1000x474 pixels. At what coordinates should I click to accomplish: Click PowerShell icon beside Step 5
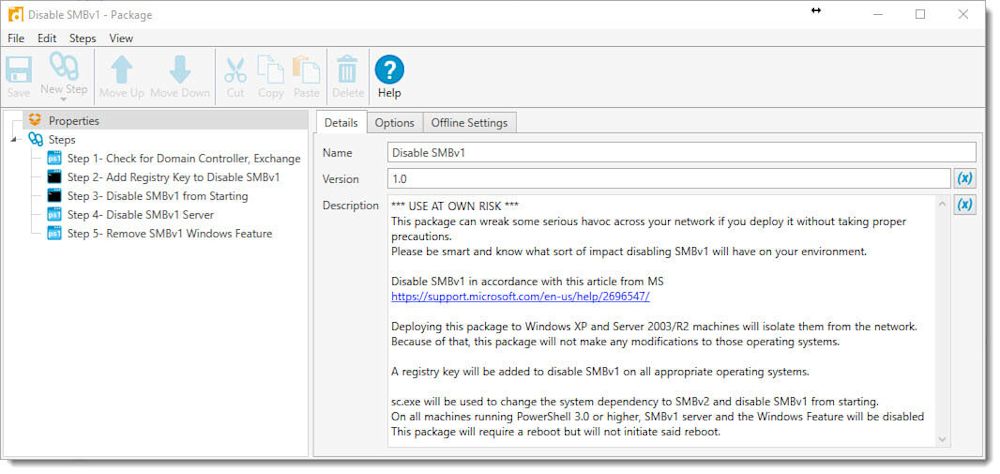[55, 233]
